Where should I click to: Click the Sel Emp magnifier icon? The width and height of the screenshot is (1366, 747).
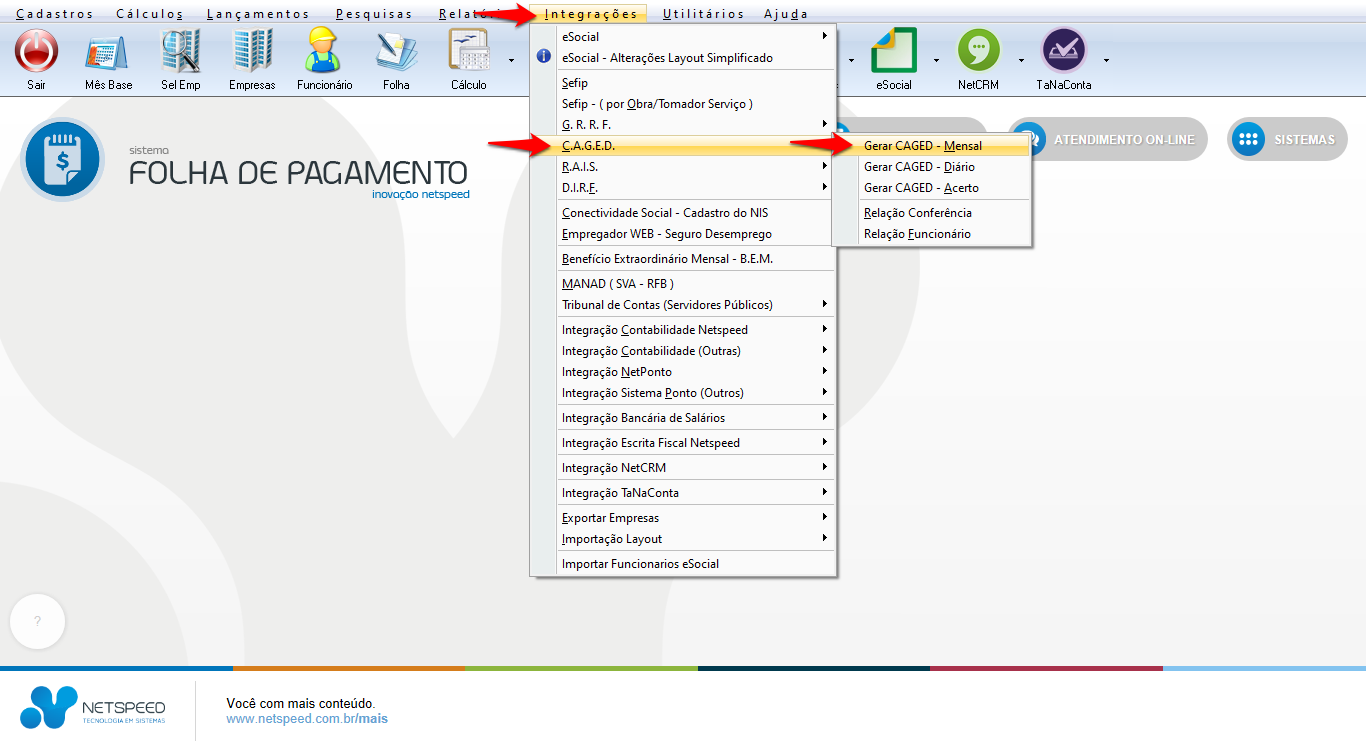click(180, 51)
